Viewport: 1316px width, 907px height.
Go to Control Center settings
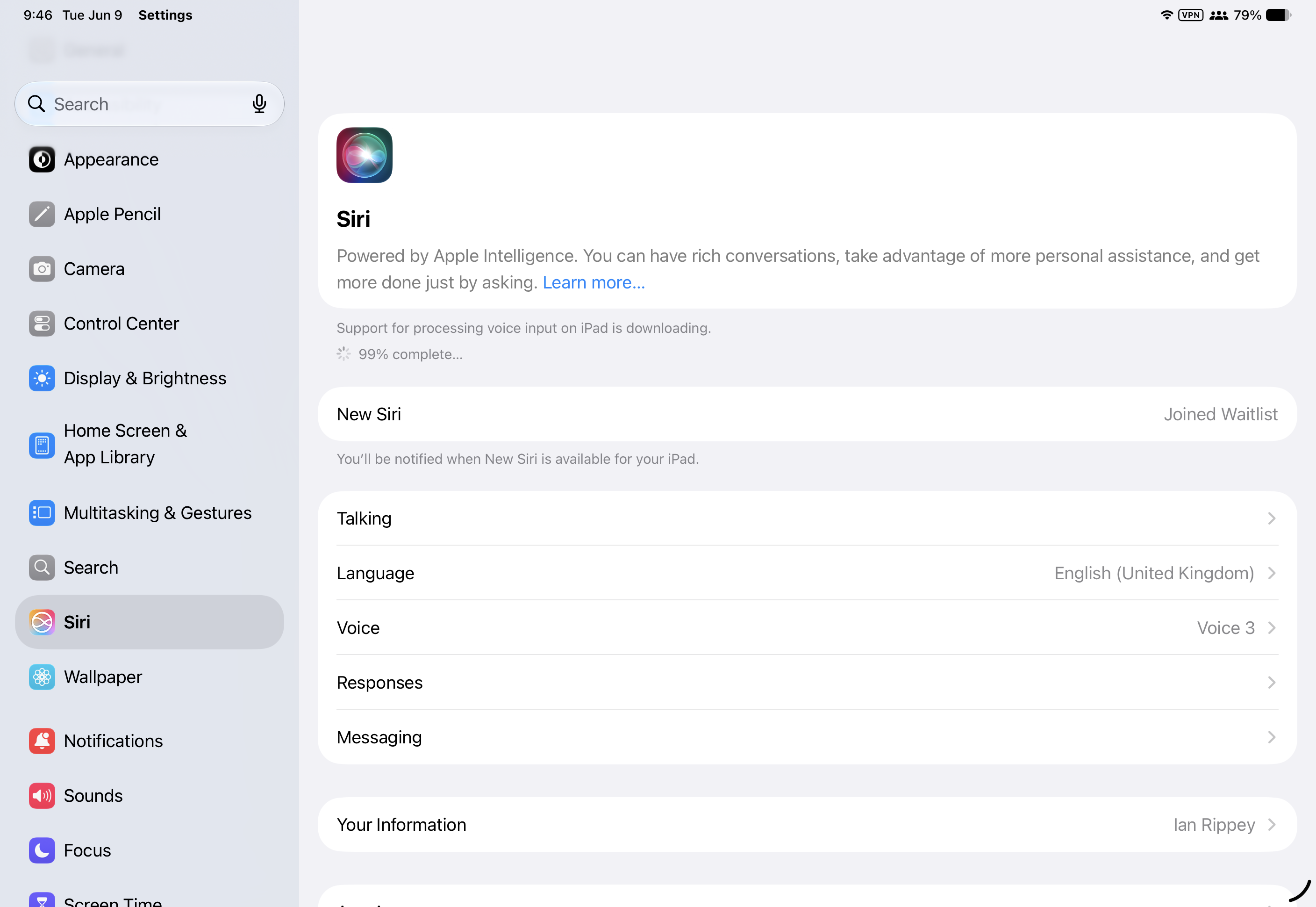point(150,324)
